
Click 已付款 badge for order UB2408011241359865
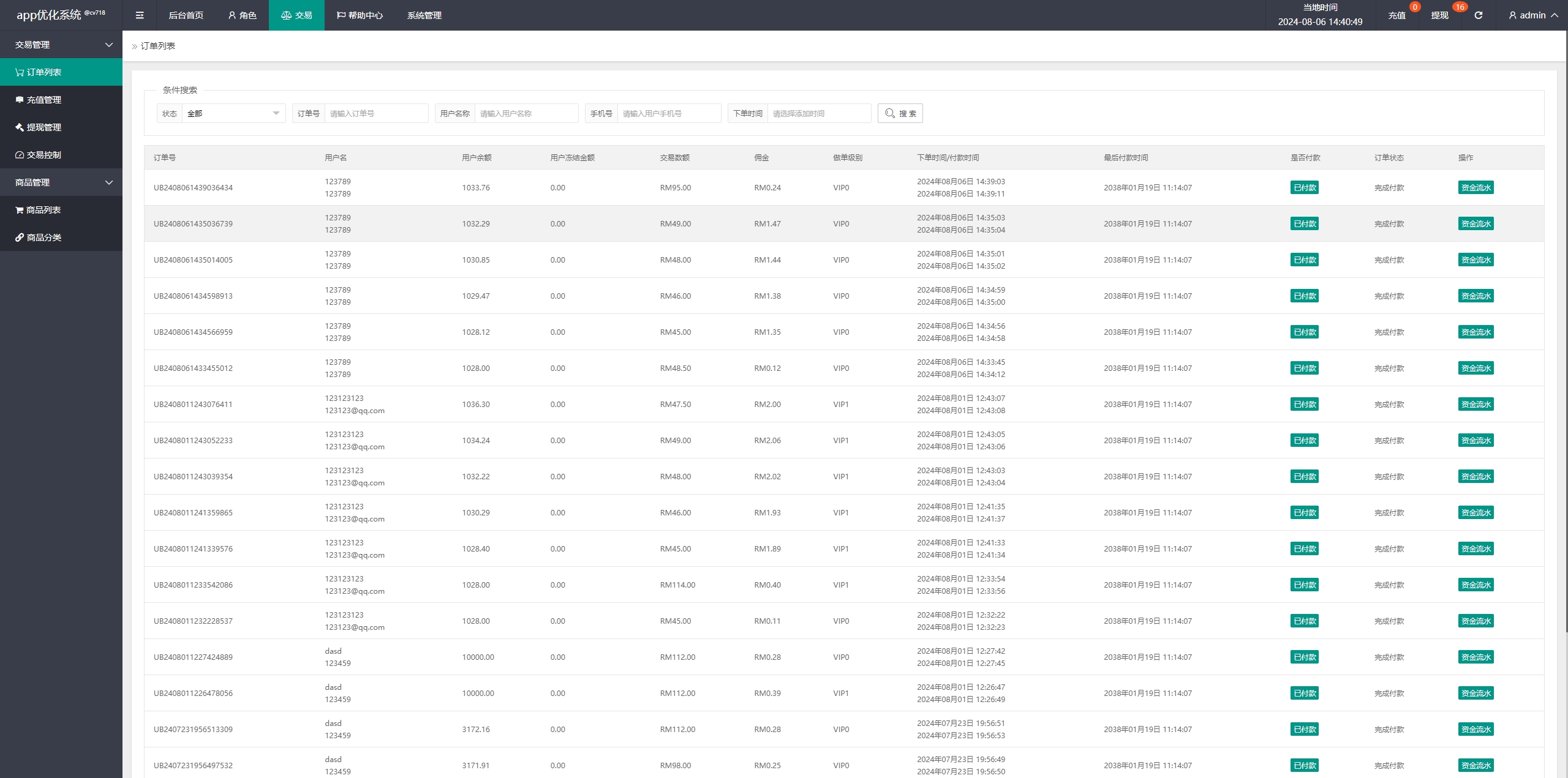click(x=1305, y=513)
